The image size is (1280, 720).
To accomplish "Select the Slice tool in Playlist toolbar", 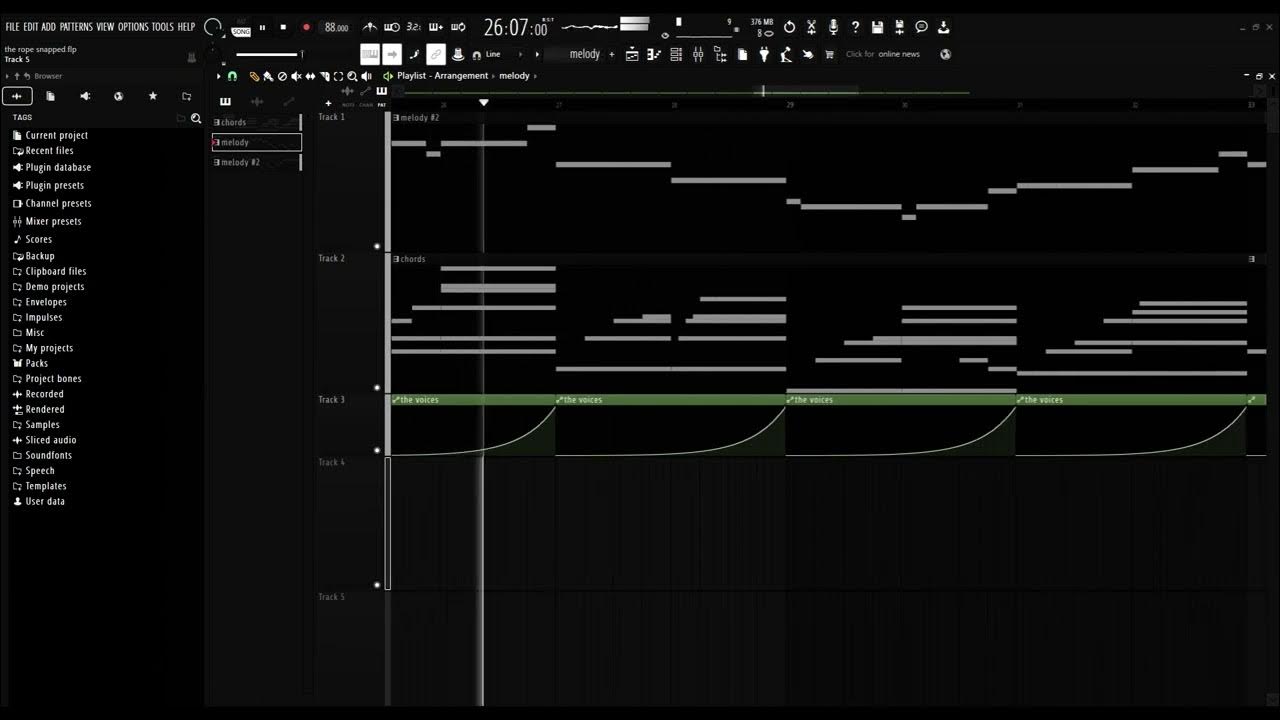I will click(x=324, y=76).
